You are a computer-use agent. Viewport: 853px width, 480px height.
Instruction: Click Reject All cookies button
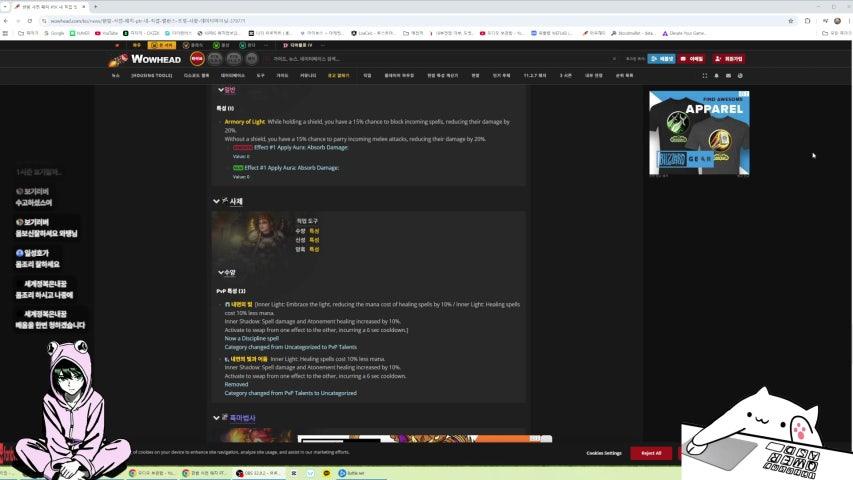pos(651,453)
